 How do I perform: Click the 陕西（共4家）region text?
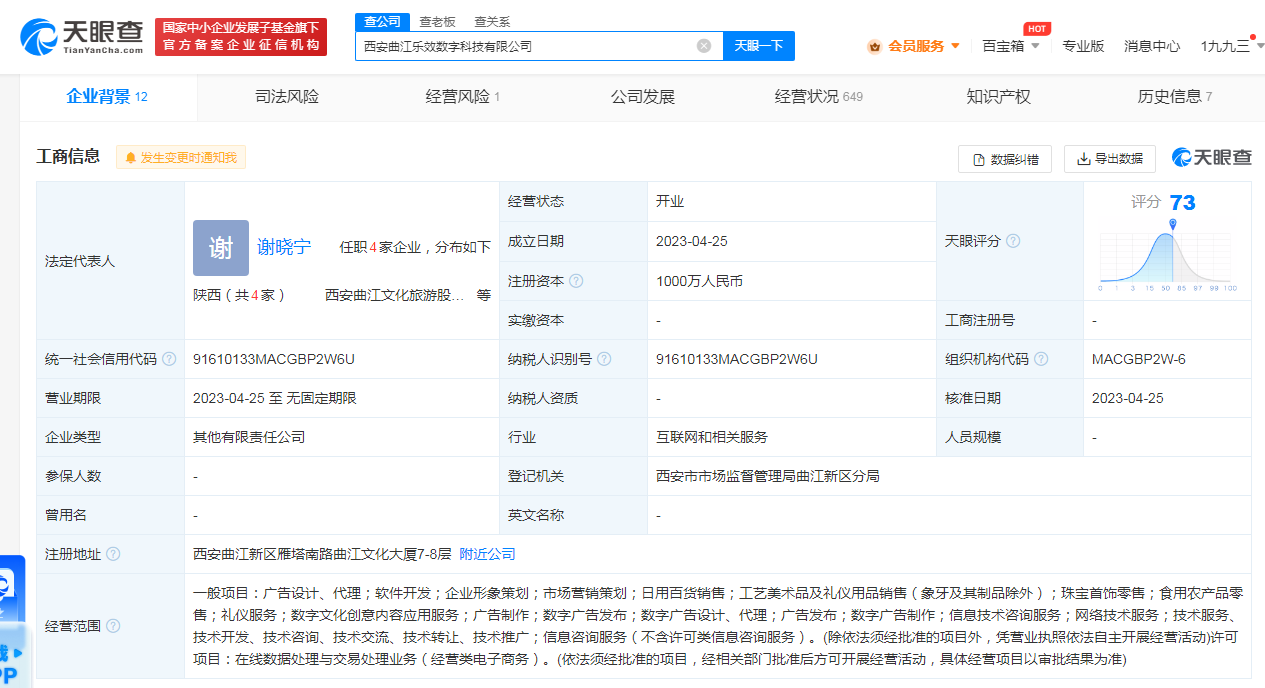tap(240, 295)
